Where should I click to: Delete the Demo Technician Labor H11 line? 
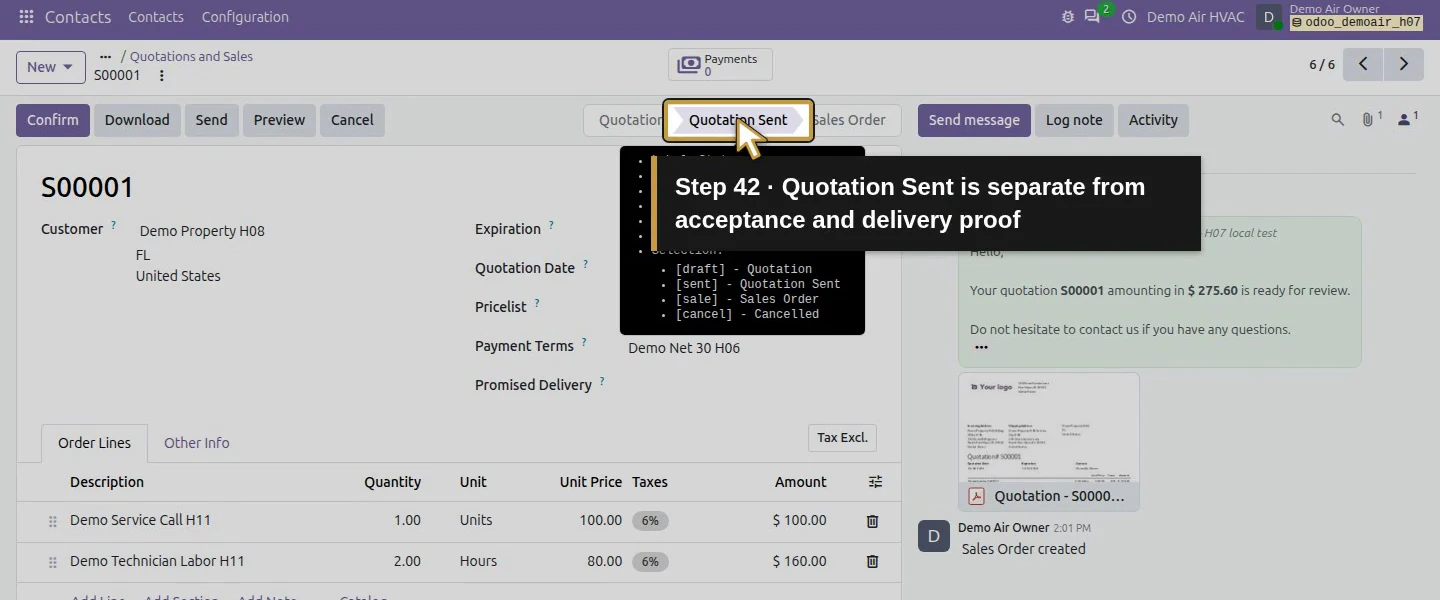click(x=872, y=562)
